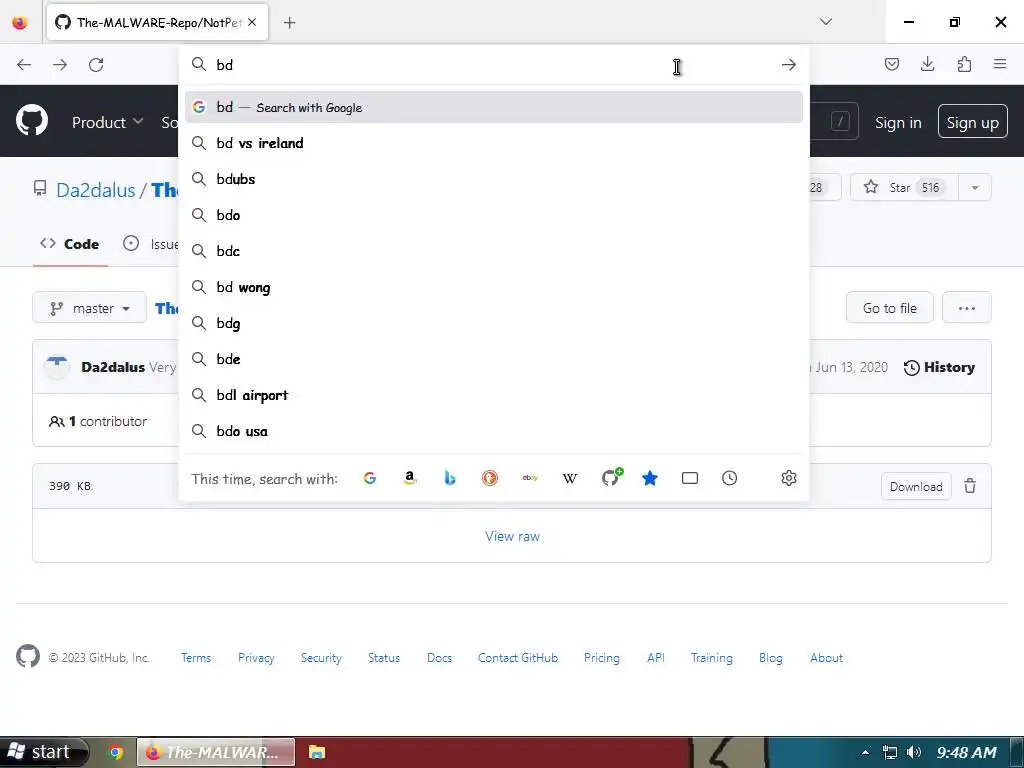The width and height of the screenshot is (1024, 768).
Task: Switch to the Code tab
Action: [70, 244]
